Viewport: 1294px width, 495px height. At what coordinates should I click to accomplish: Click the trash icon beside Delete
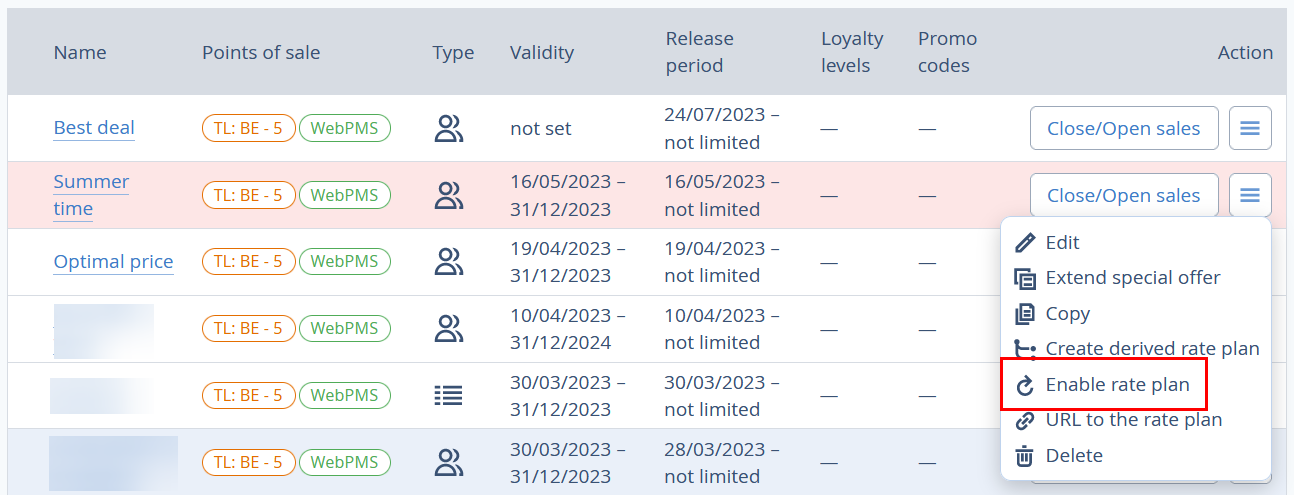1025,456
